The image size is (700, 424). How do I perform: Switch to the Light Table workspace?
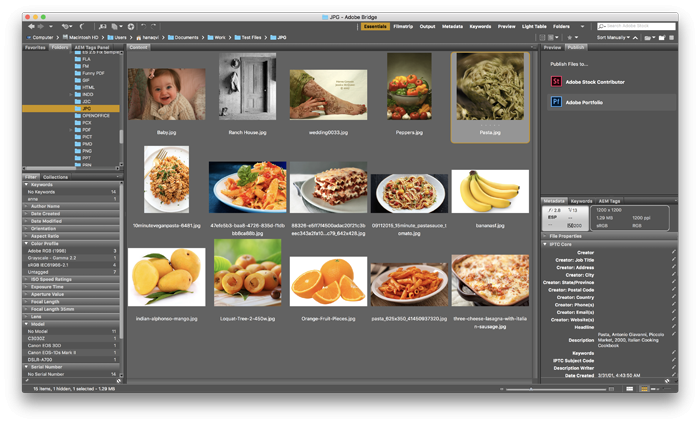click(534, 26)
